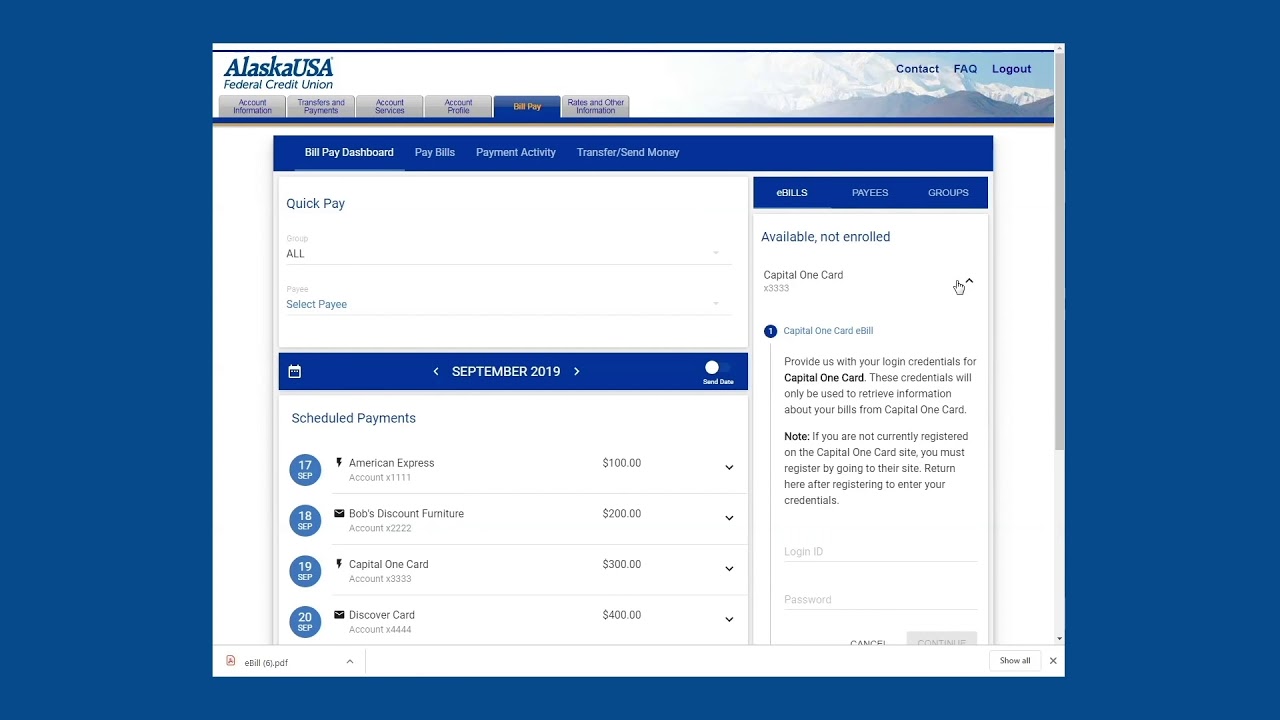The image size is (1280, 720).
Task: Open the Account Information tab
Action: point(252,106)
